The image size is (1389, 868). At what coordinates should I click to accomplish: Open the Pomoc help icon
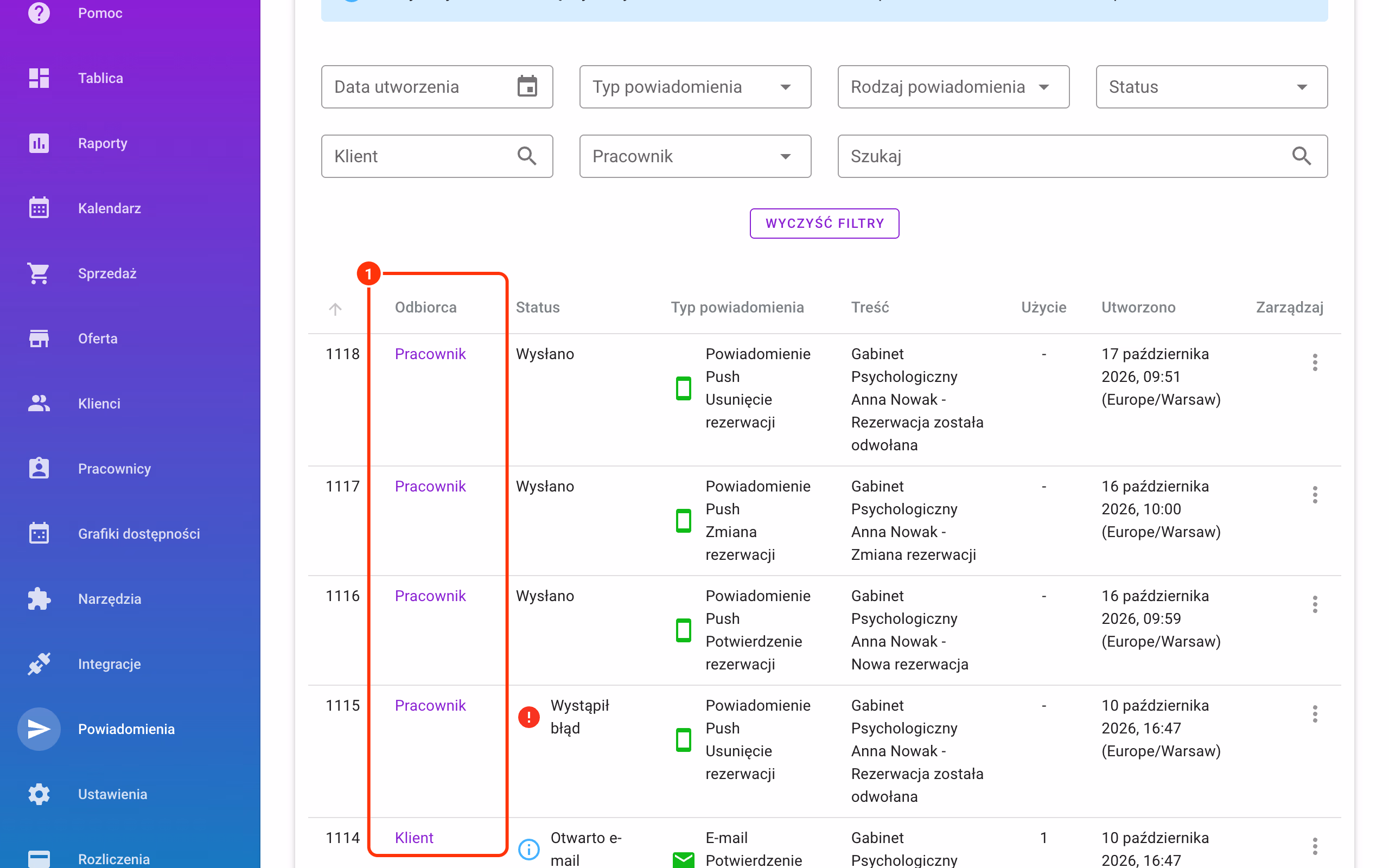pyautogui.click(x=39, y=12)
